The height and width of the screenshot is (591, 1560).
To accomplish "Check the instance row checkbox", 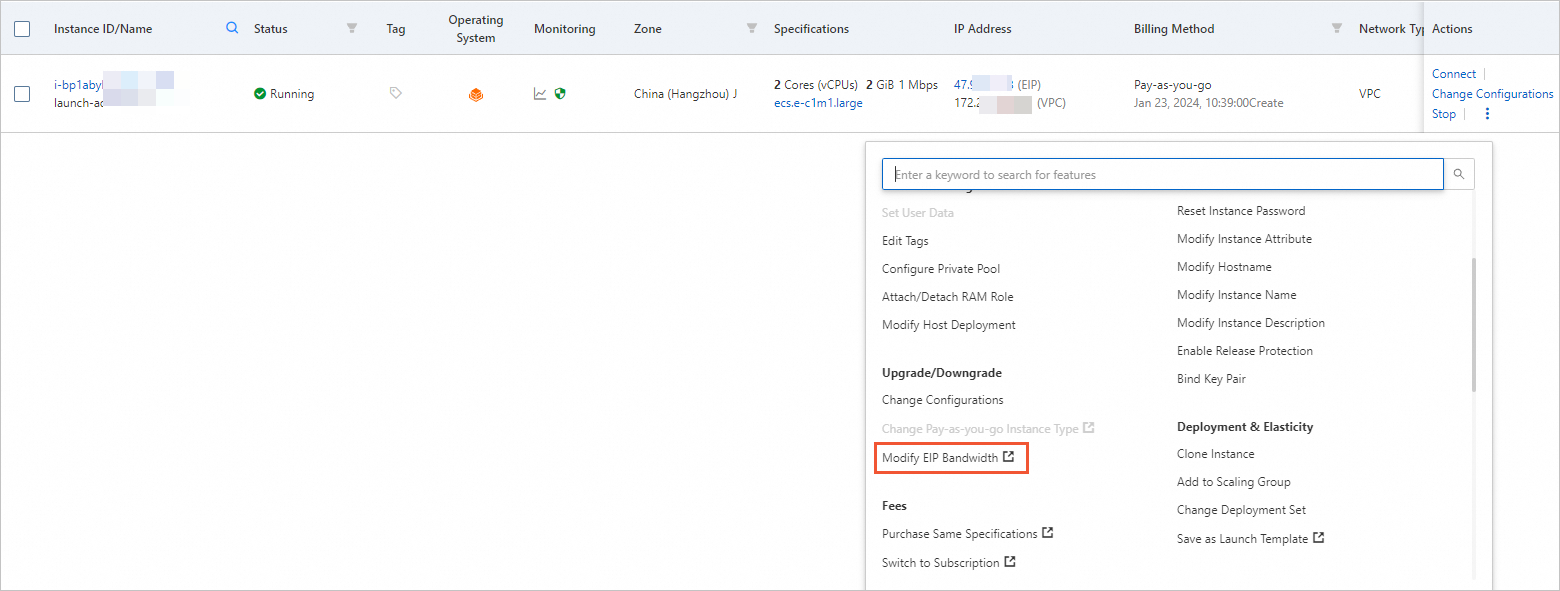I will pos(22,94).
